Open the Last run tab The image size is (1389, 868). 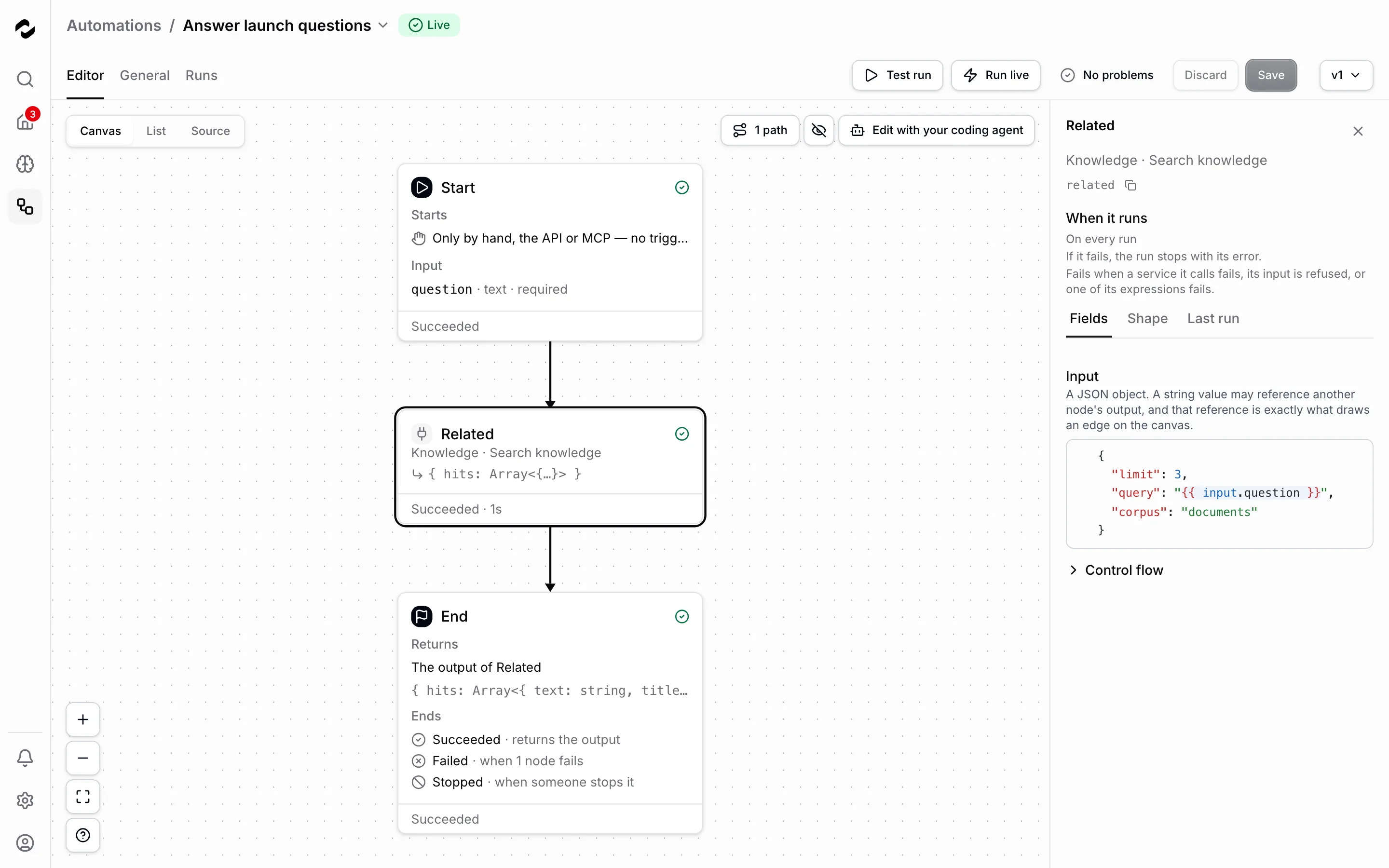(1213, 319)
